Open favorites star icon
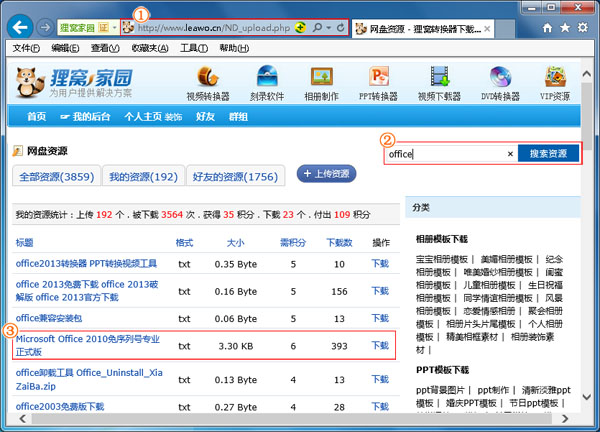This screenshot has width=600, height=432. click(565, 28)
